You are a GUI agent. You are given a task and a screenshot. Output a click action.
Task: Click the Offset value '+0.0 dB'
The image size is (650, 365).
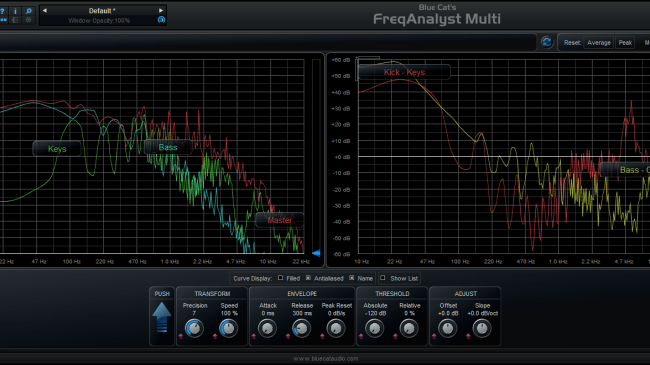[448, 313]
